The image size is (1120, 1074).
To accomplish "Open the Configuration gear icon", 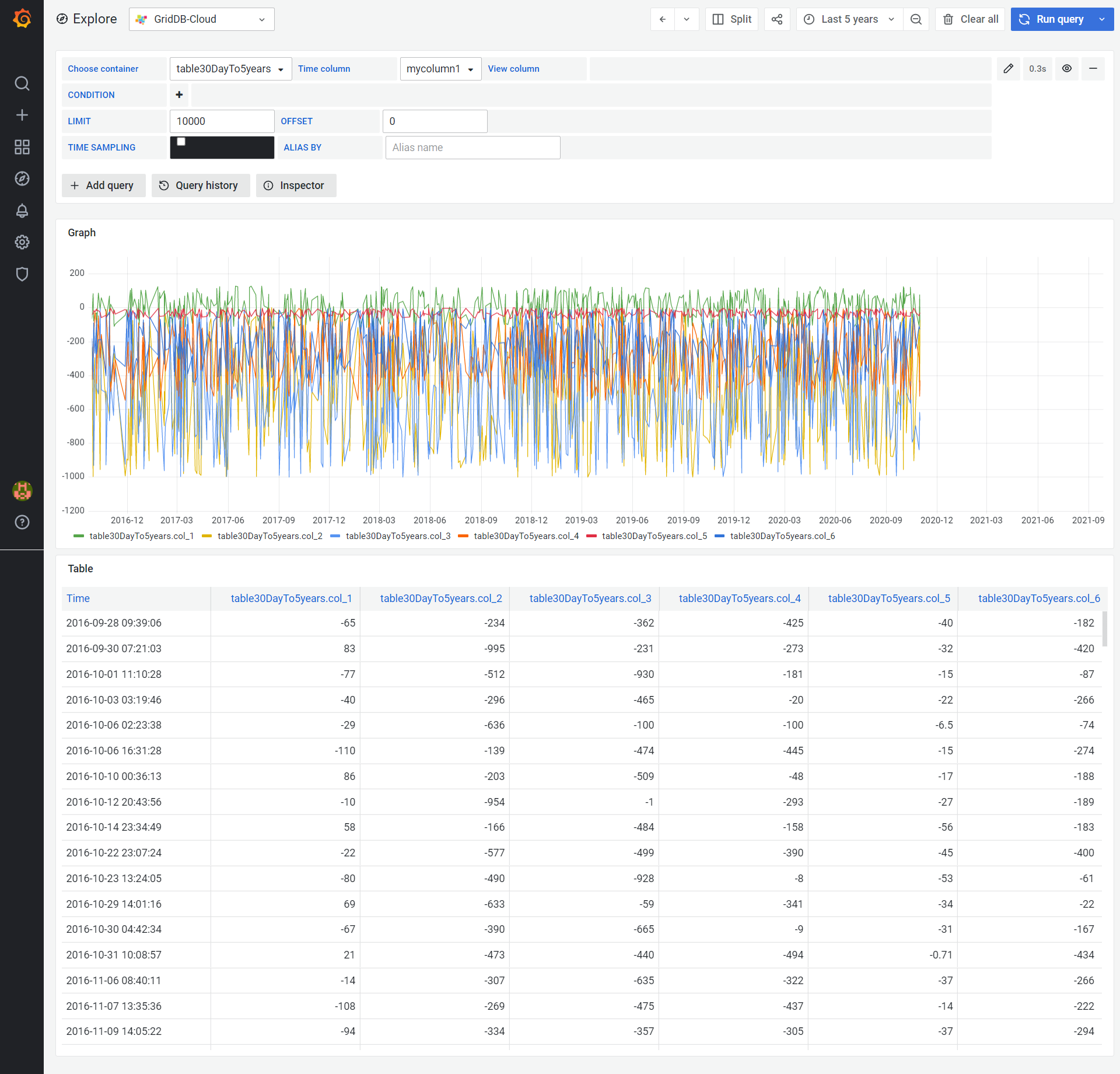I will pyautogui.click(x=22, y=242).
